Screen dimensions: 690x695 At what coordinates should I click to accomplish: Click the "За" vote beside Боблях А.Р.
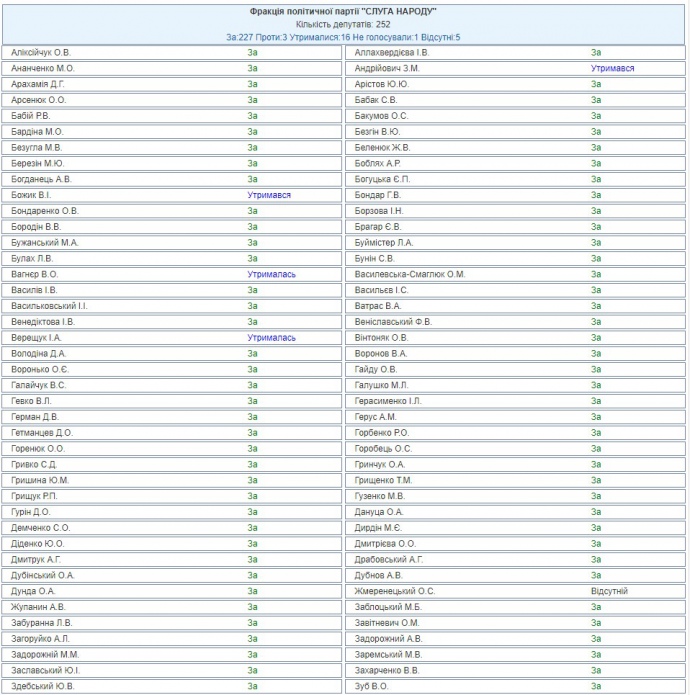596,164
